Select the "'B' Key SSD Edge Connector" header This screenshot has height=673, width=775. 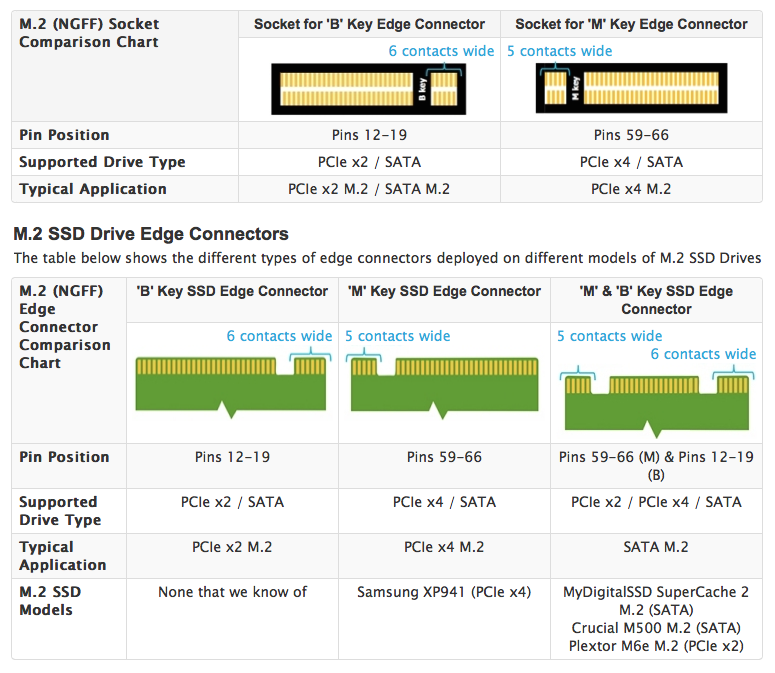click(x=232, y=291)
